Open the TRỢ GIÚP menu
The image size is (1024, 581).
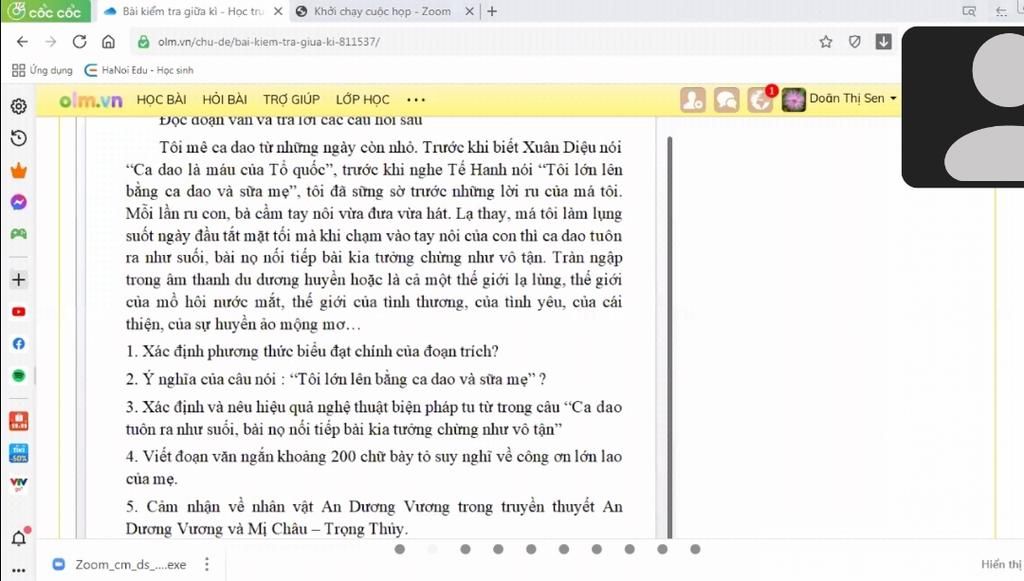coord(291,99)
